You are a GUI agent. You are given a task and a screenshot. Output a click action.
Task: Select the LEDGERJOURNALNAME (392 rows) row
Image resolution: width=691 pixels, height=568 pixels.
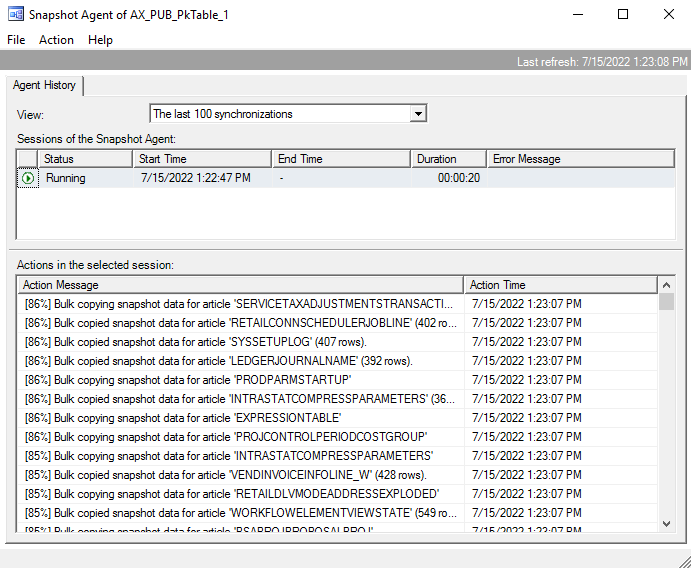coord(338,361)
